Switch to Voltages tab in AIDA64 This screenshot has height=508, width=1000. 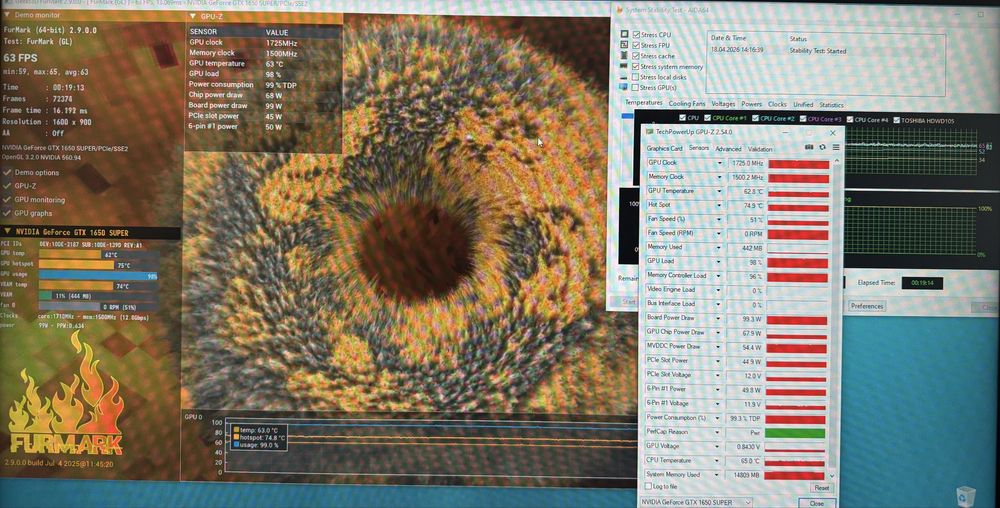coord(723,103)
